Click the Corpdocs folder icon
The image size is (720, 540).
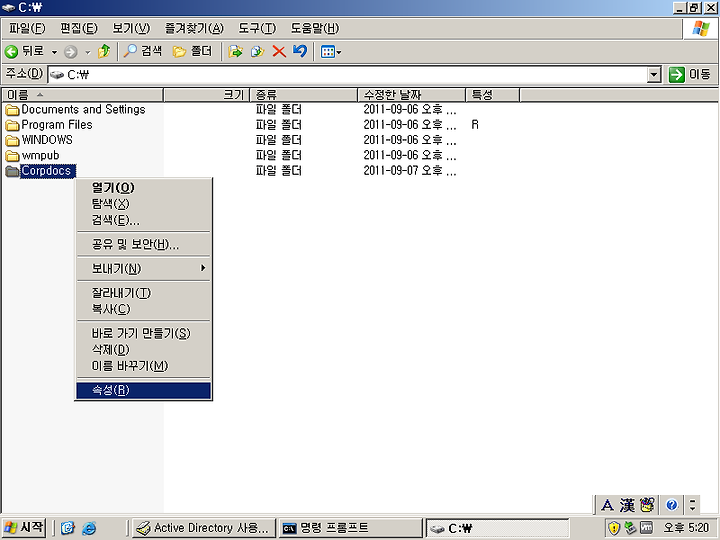click(12, 171)
